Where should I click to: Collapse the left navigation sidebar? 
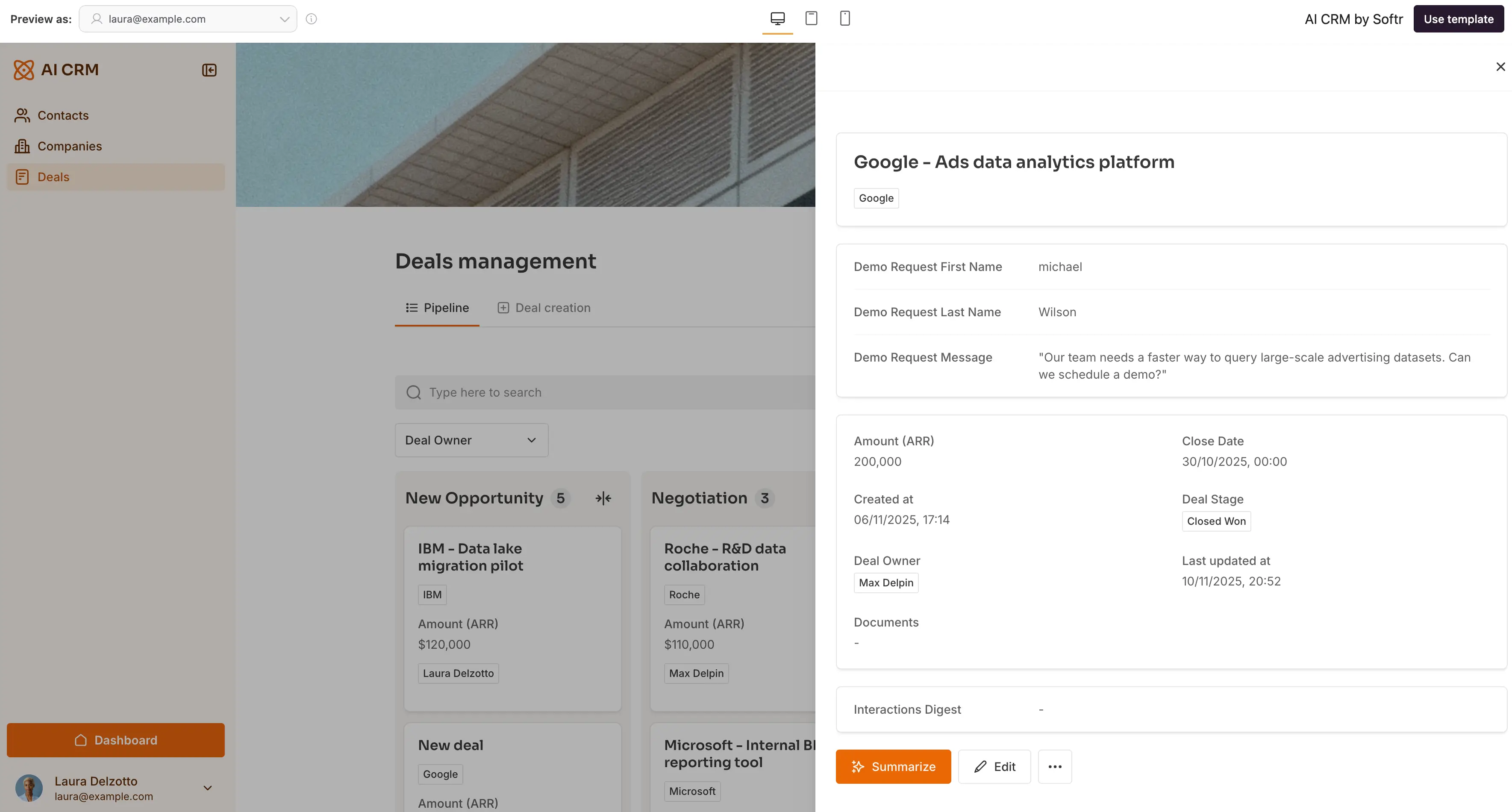[209, 69]
